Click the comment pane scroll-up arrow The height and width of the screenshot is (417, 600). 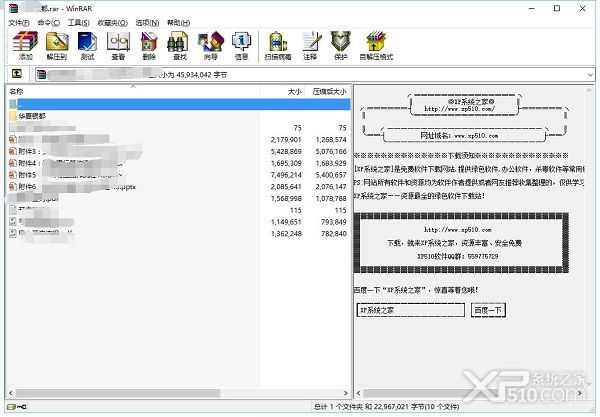[589, 91]
